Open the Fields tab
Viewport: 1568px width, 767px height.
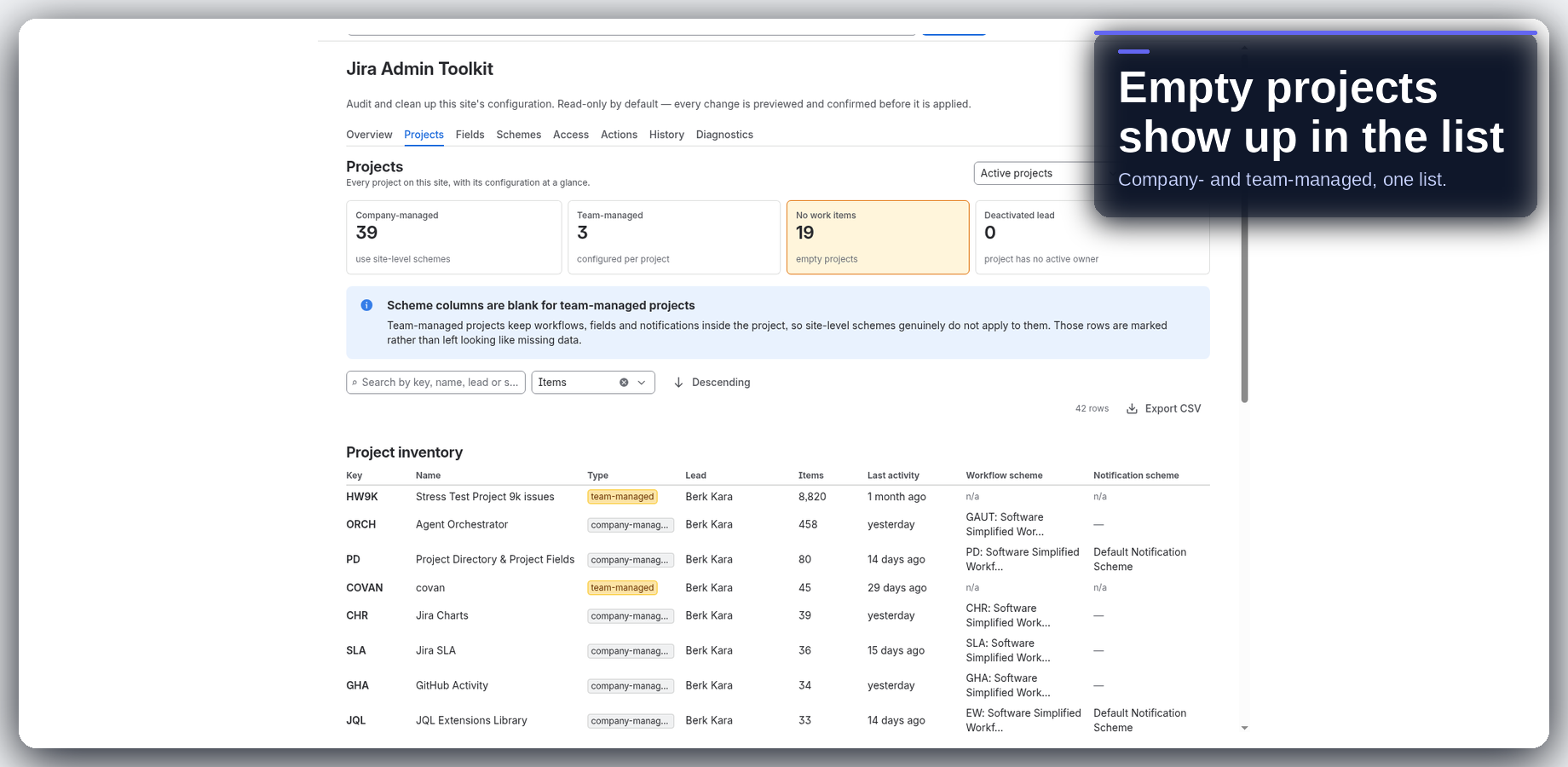470,135
